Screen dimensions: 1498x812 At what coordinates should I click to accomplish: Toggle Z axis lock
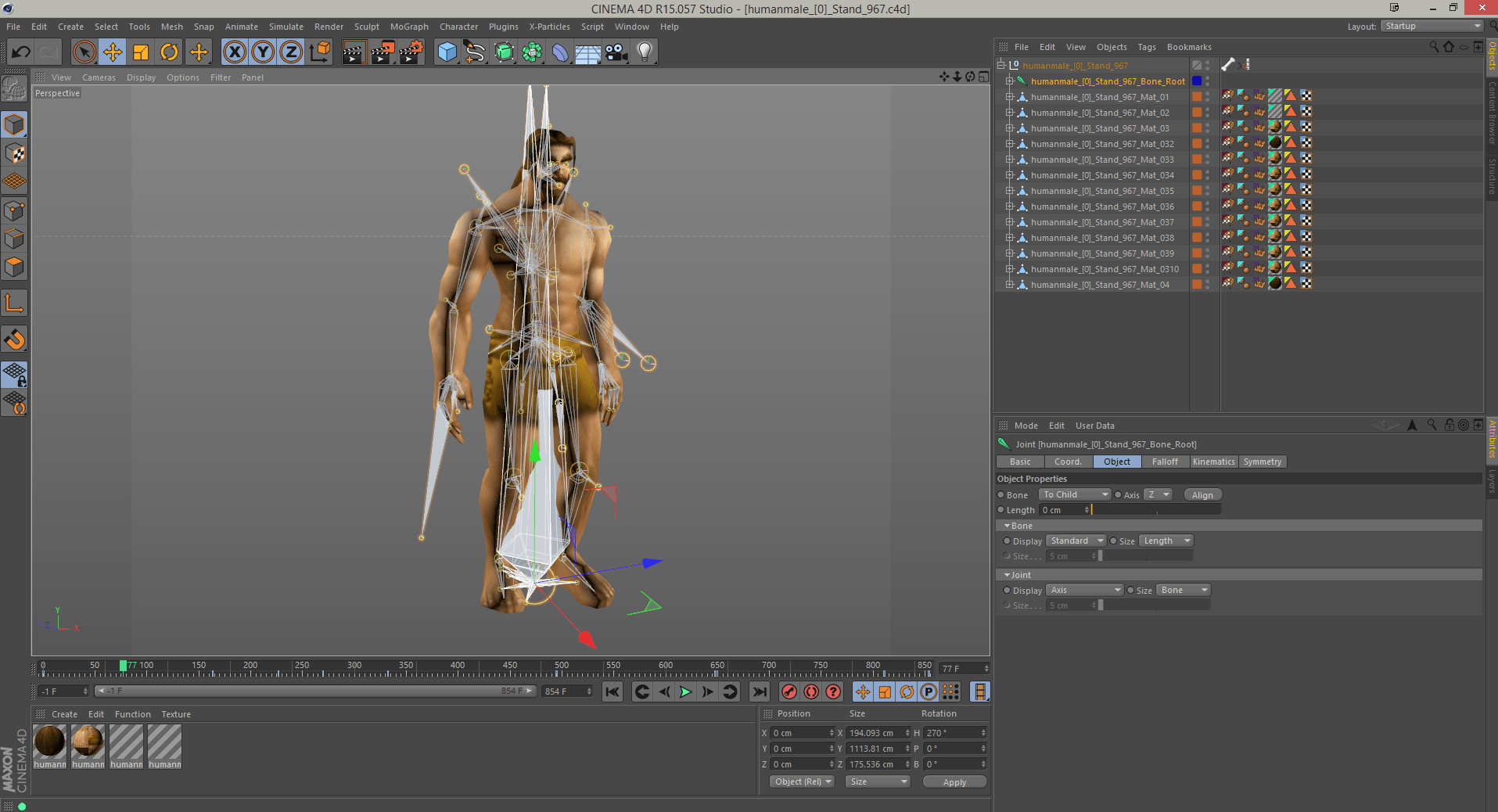(291, 52)
